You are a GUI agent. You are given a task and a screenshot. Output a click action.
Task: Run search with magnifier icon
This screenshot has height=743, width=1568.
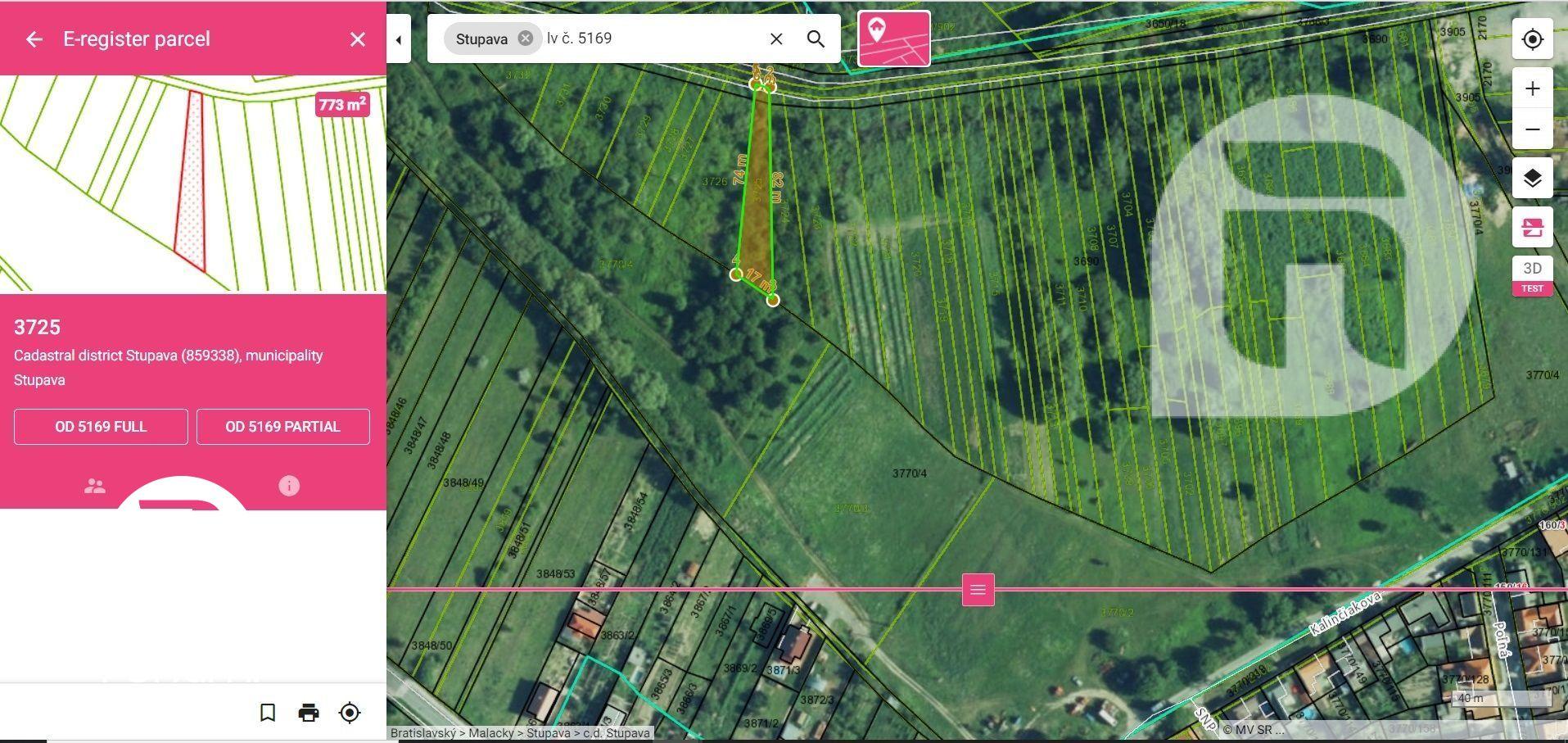816,39
